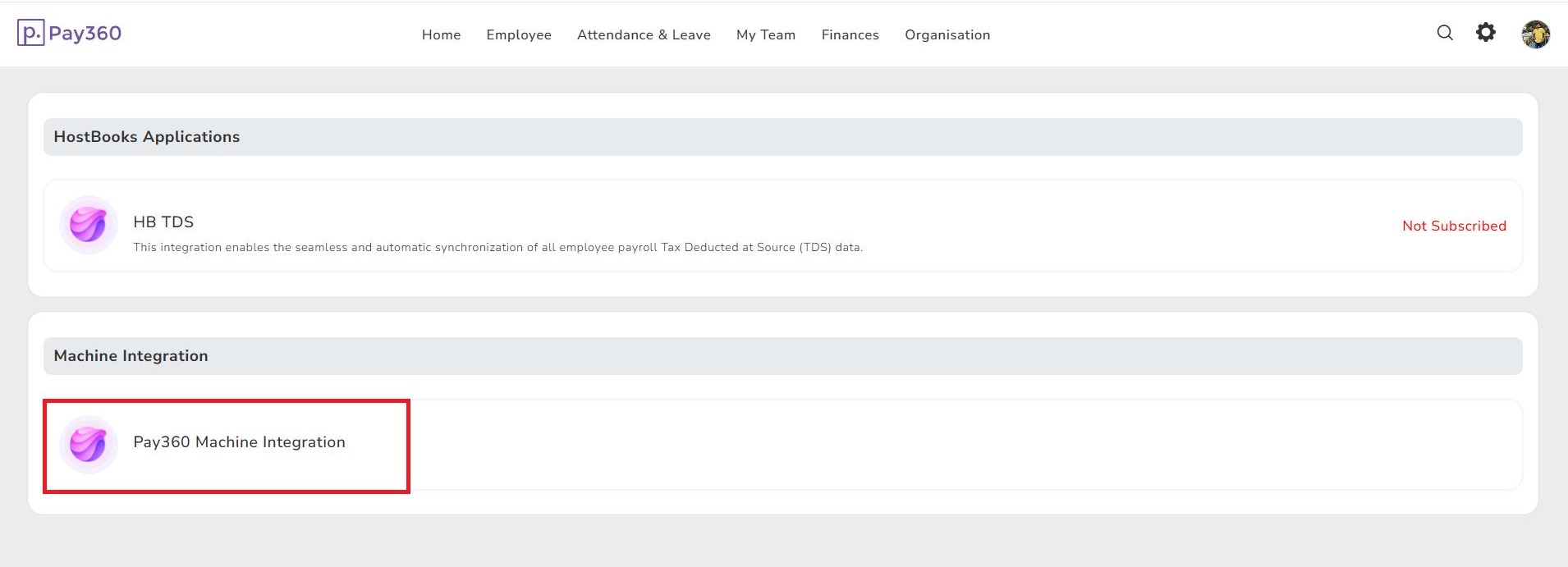Click the Not Subscribed status
1568x567 pixels.
[x=1454, y=226]
